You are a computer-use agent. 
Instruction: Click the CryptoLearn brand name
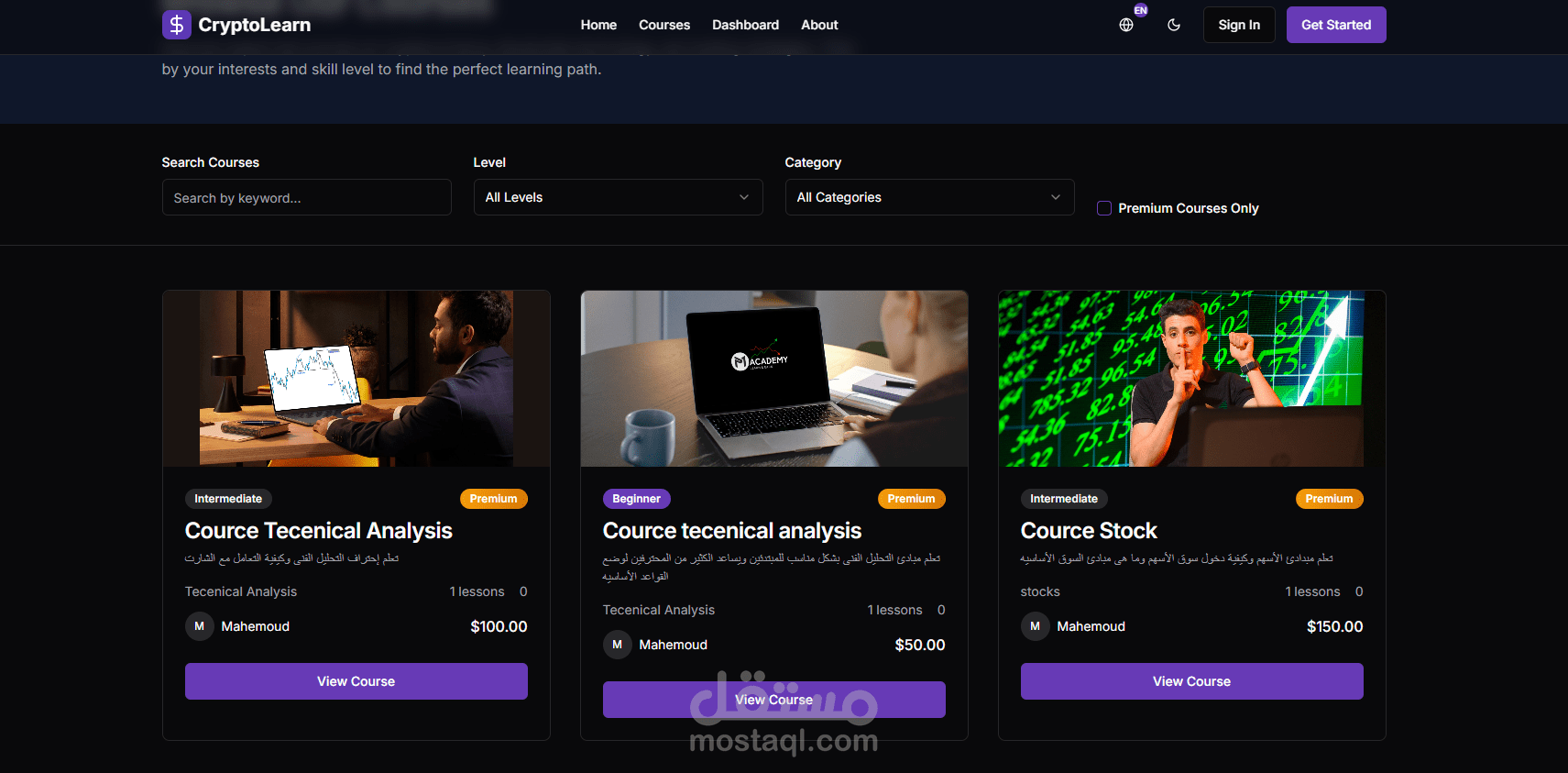click(x=255, y=25)
